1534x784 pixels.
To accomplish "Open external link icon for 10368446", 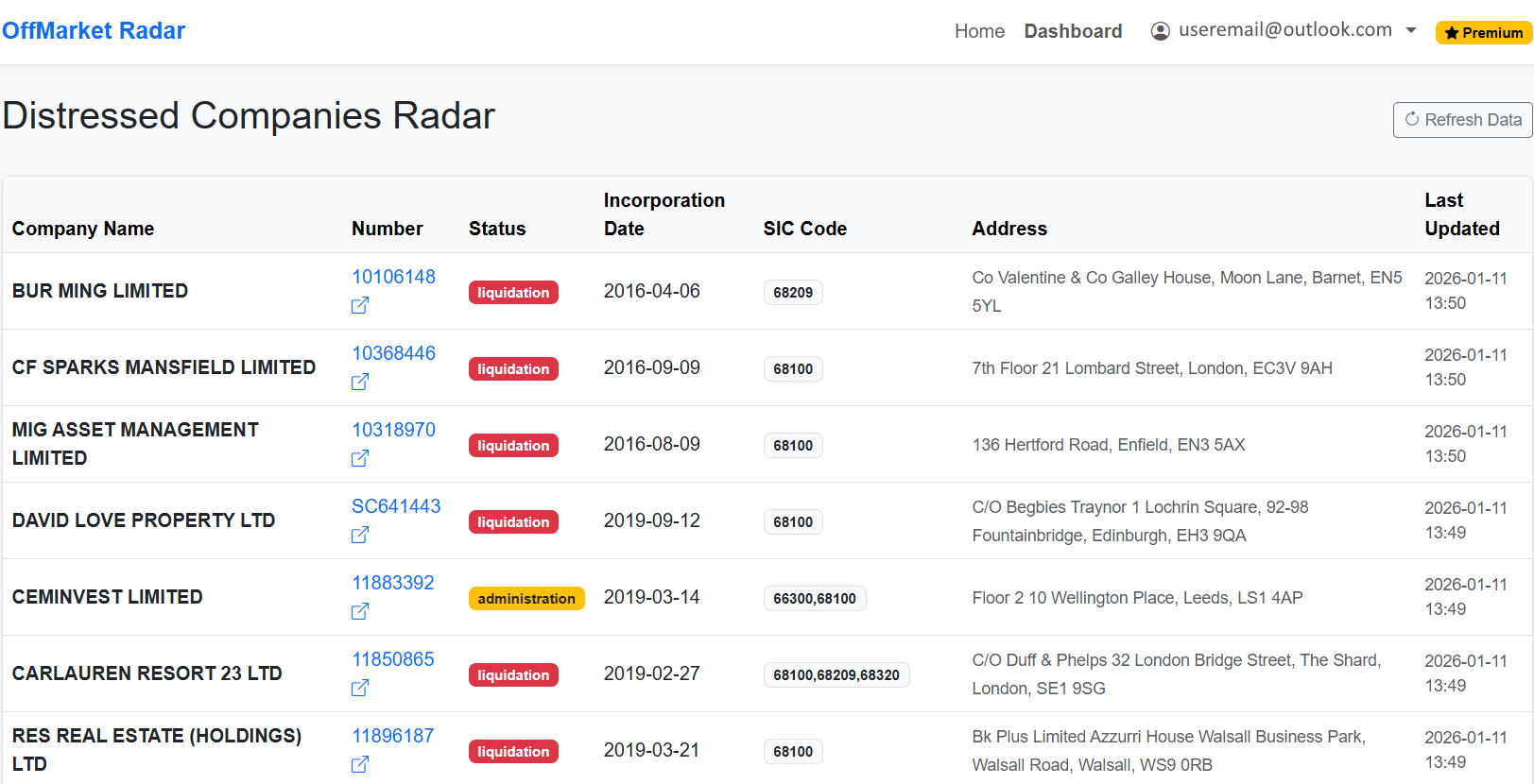I will (360, 383).
